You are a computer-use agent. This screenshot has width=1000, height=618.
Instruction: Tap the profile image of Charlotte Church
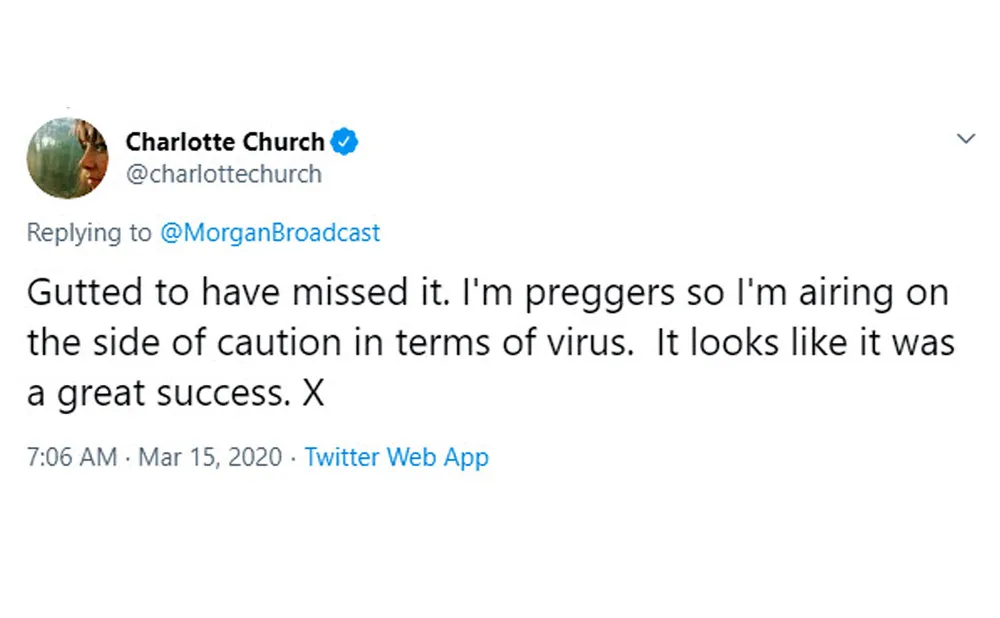pyautogui.click(x=67, y=157)
